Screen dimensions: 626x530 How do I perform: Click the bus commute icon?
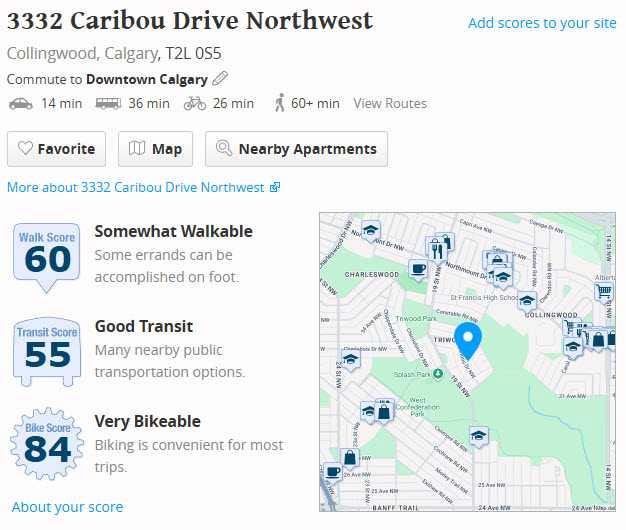pyautogui.click(x=107, y=103)
